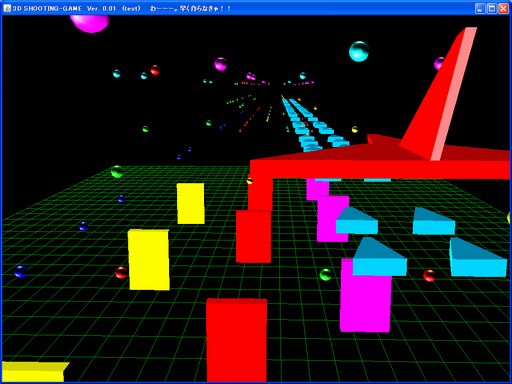Viewport: 512px width, 384px height.
Task: Shoot the large magenta sphere at the top-left edge
Action: point(89,23)
